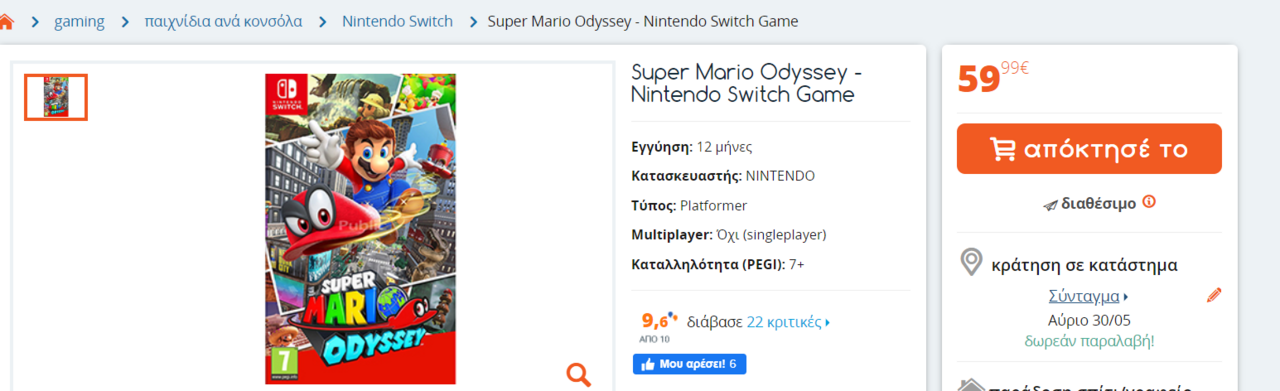The height and width of the screenshot is (391, 1280).
Task: Read the 22 κριτικές reviews link
Action: pos(784,322)
